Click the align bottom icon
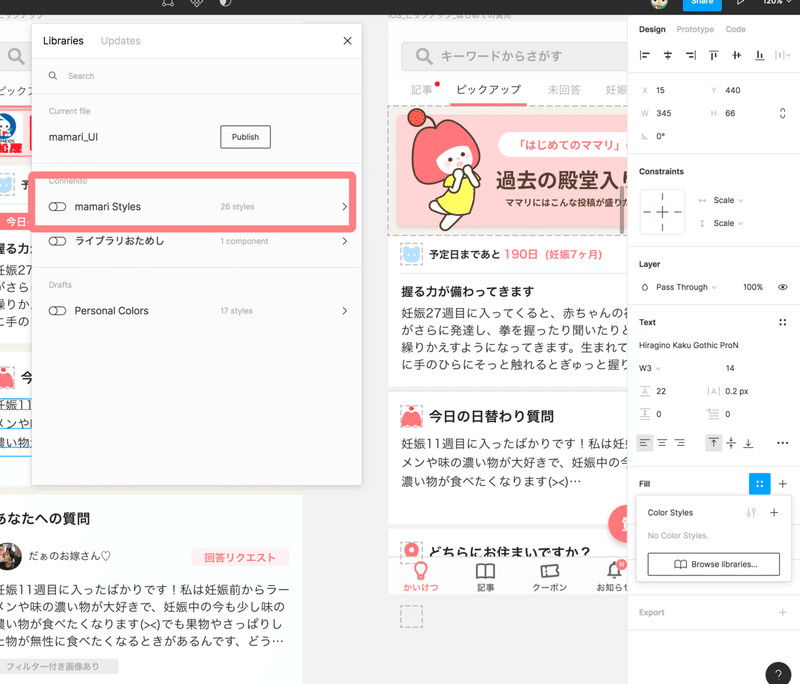800x684 pixels. (x=760, y=55)
